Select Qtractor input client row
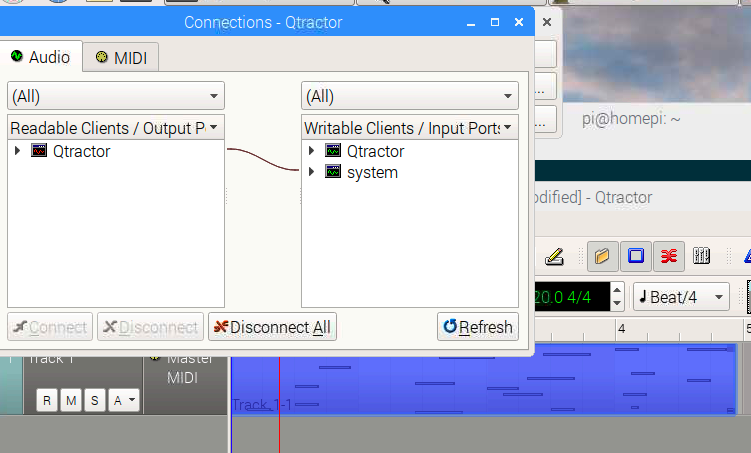 [410, 151]
